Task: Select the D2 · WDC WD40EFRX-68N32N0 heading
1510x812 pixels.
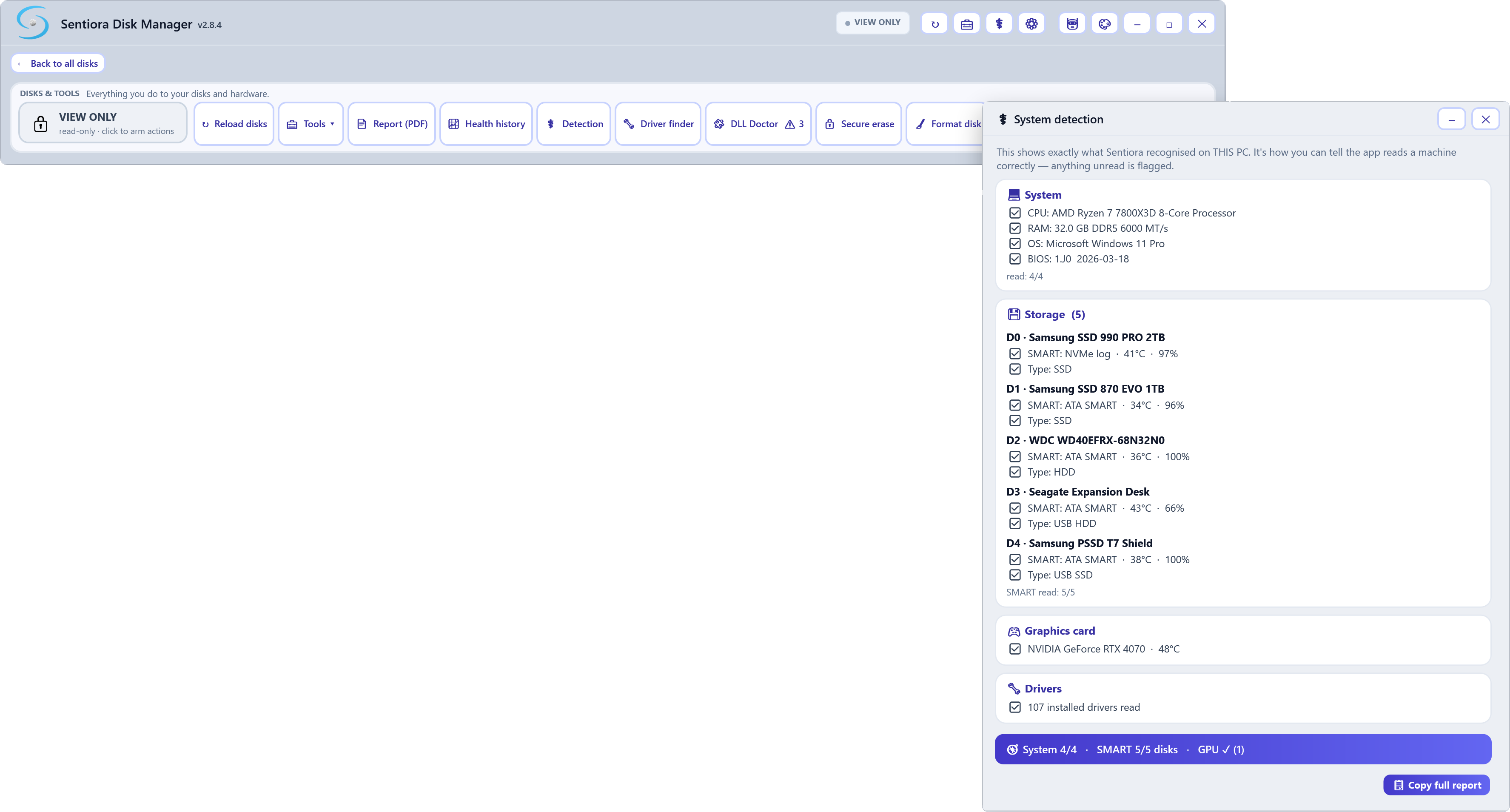Action: [x=1085, y=440]
